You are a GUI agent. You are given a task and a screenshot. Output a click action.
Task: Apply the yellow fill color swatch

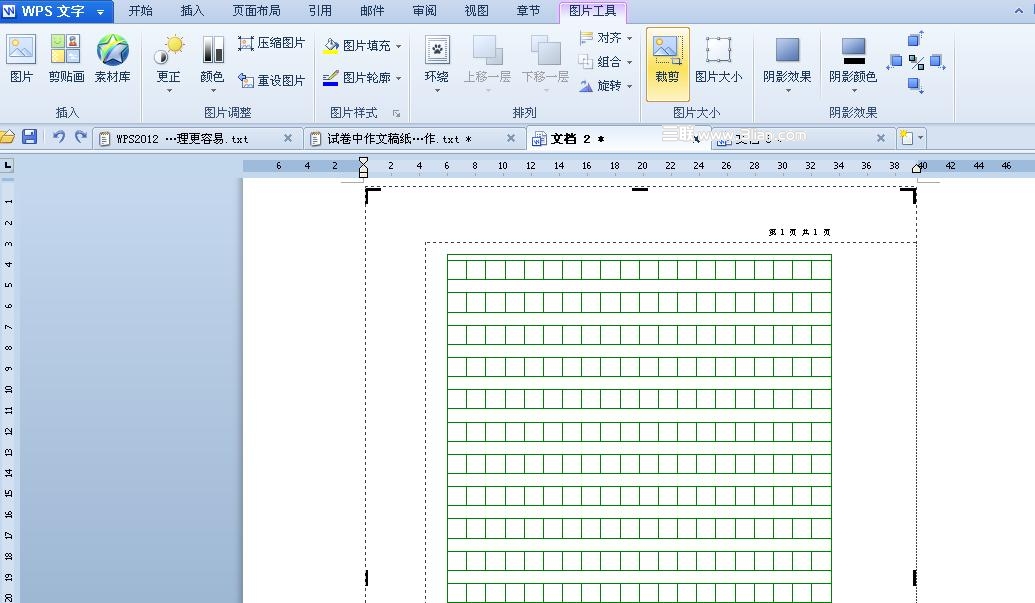331,52
